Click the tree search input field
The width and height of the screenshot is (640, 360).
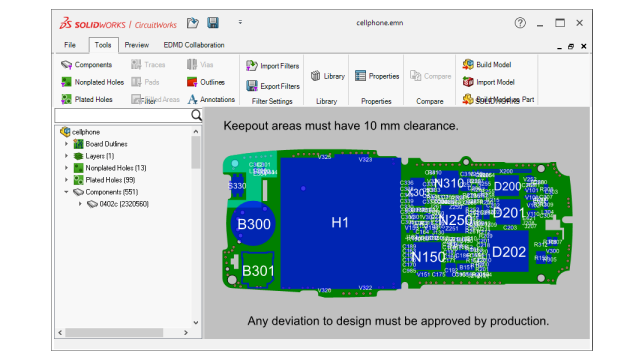point(123,116)
